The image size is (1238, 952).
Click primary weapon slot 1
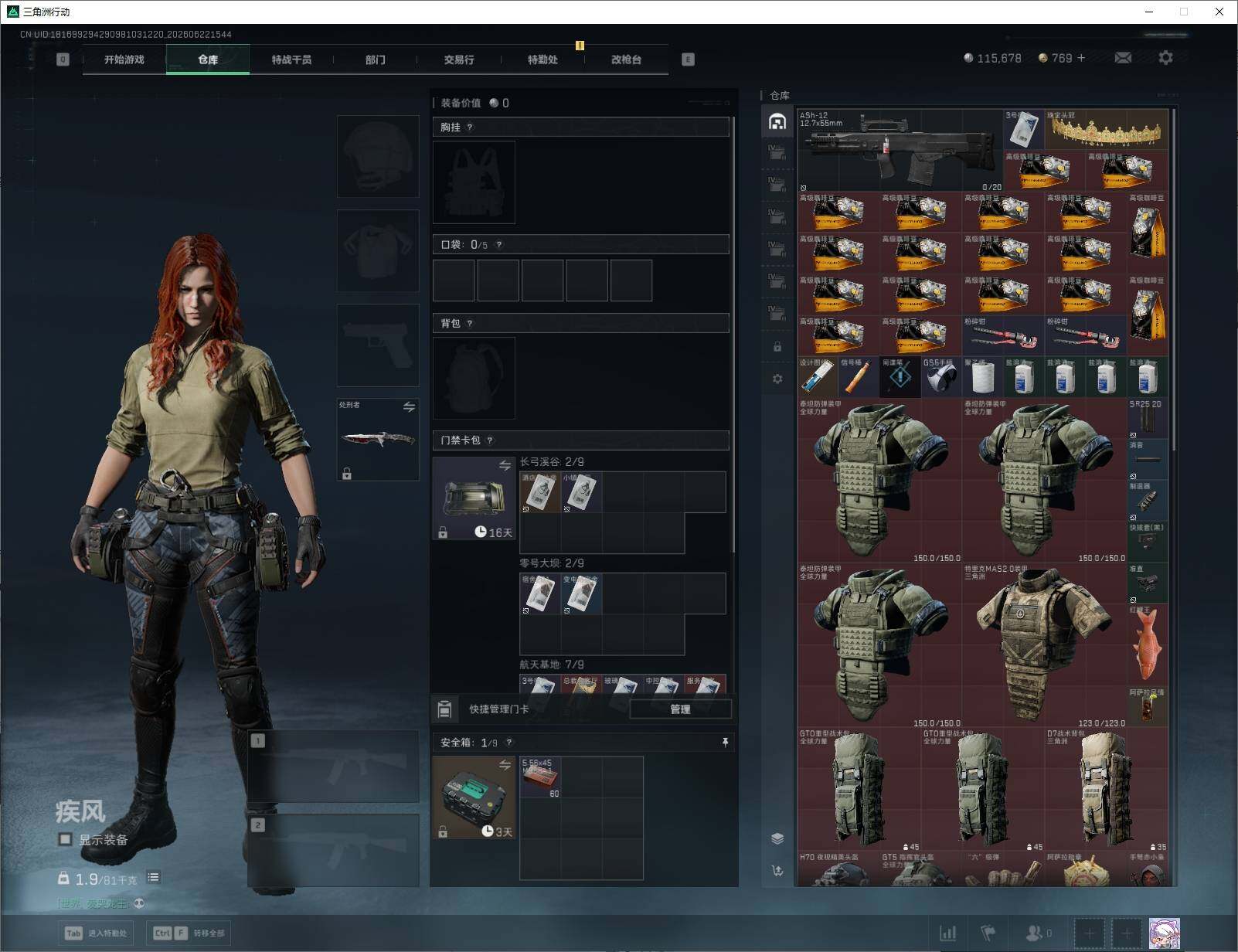334,766
